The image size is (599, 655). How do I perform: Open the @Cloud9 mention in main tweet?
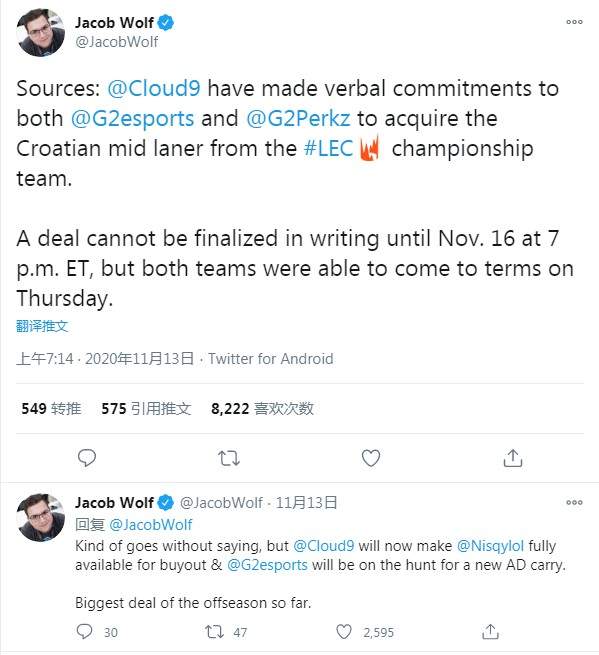click(154, 89)
